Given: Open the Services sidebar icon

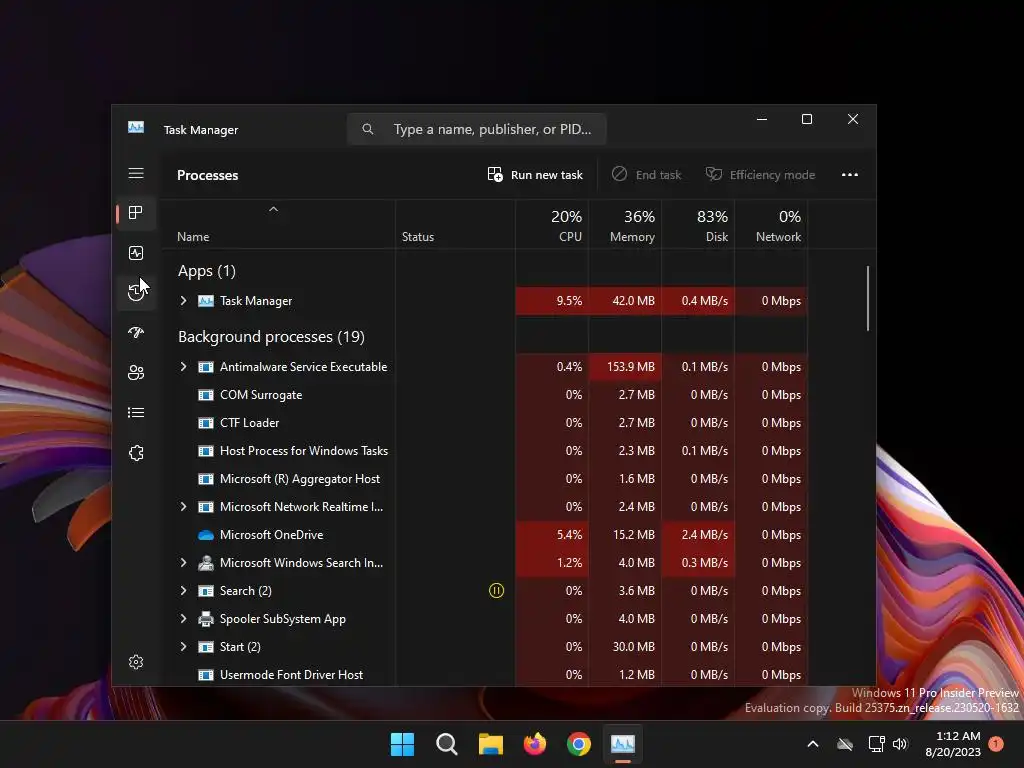Looking at the screenshot, I should tap(136, 453).
